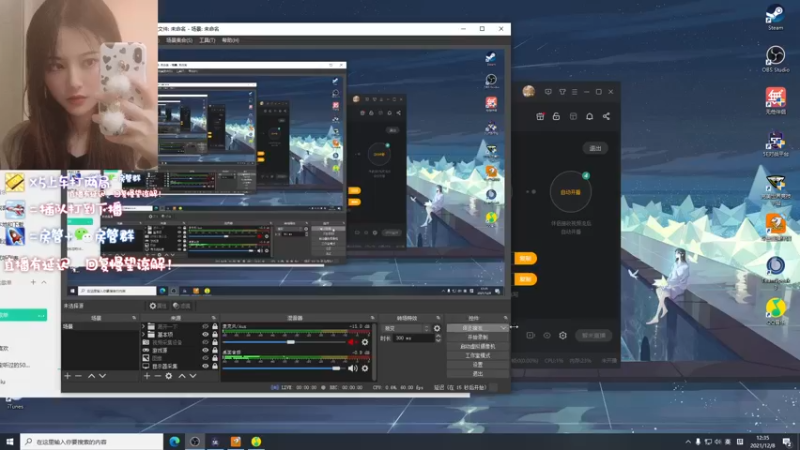The image size is (800, 450).
Task: Show hidden icons in system tray
Action: (688, 442)
